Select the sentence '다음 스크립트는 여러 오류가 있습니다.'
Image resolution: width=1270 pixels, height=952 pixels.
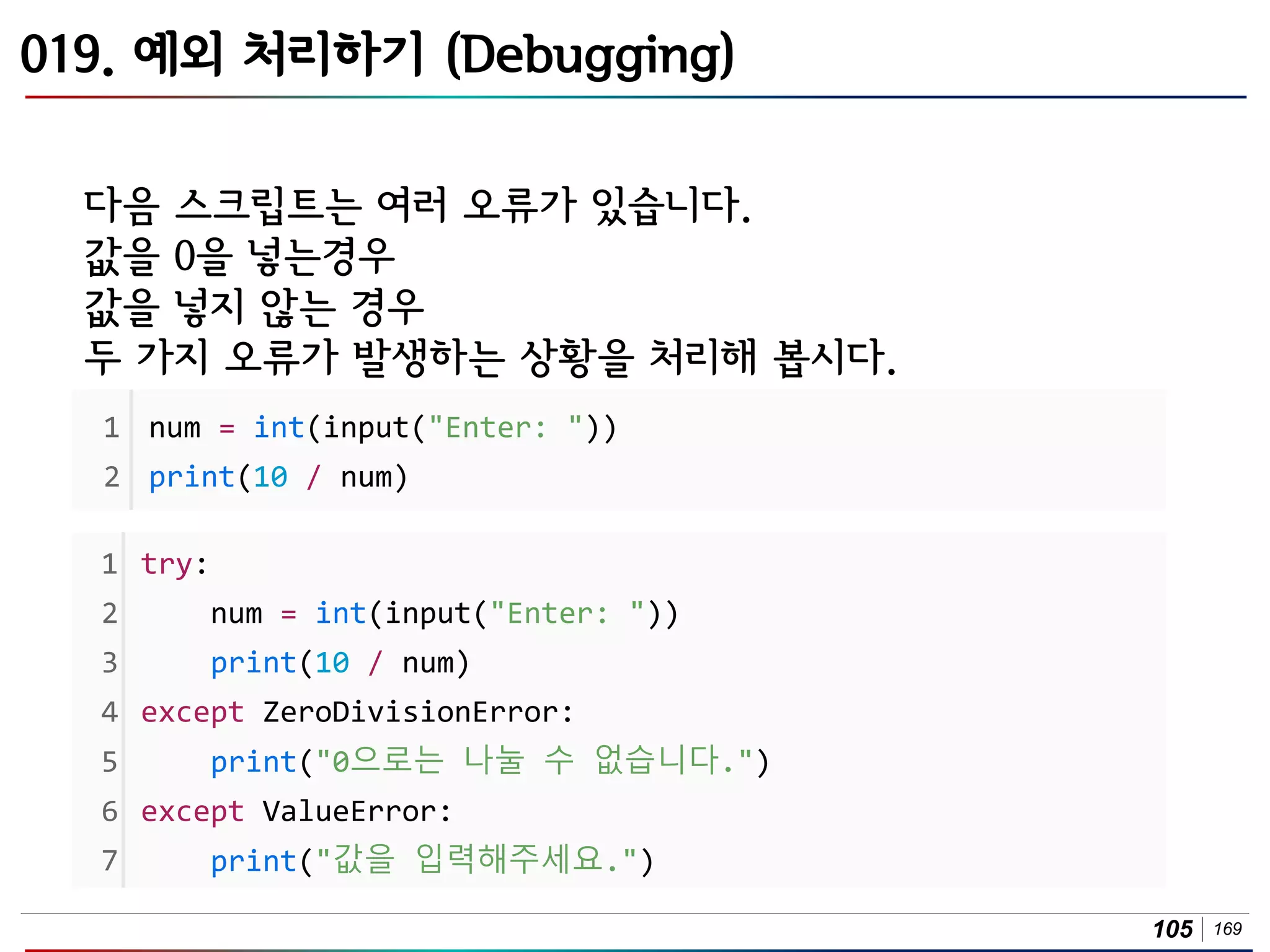coord(418,205)
